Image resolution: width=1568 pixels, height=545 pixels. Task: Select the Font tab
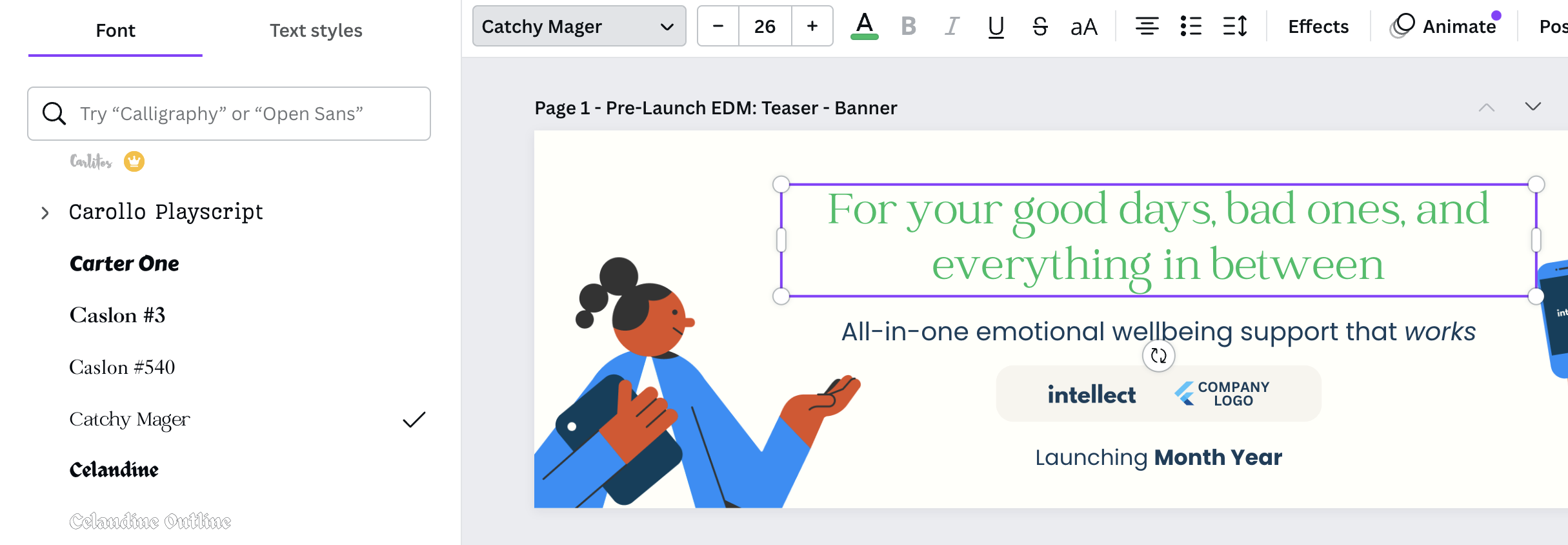pos(116,30)
